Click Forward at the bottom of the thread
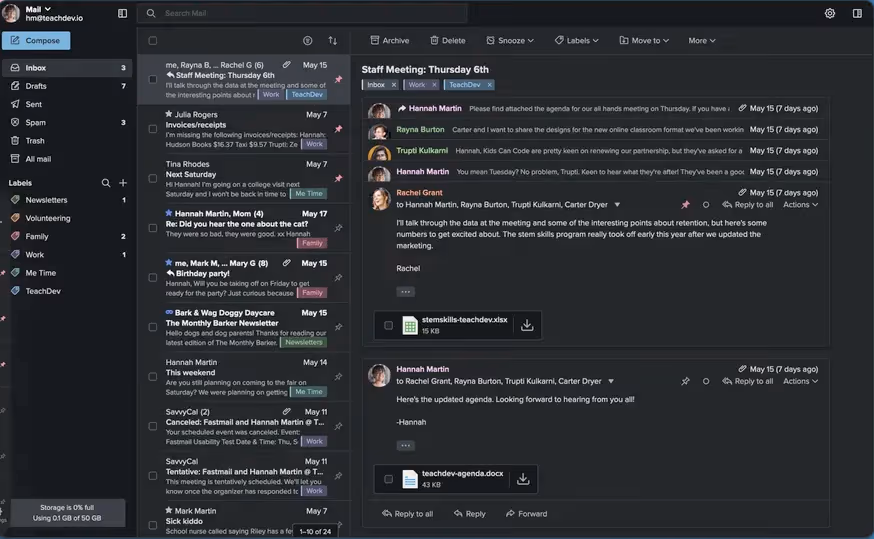The image size is (874, 539). point(526,514)
